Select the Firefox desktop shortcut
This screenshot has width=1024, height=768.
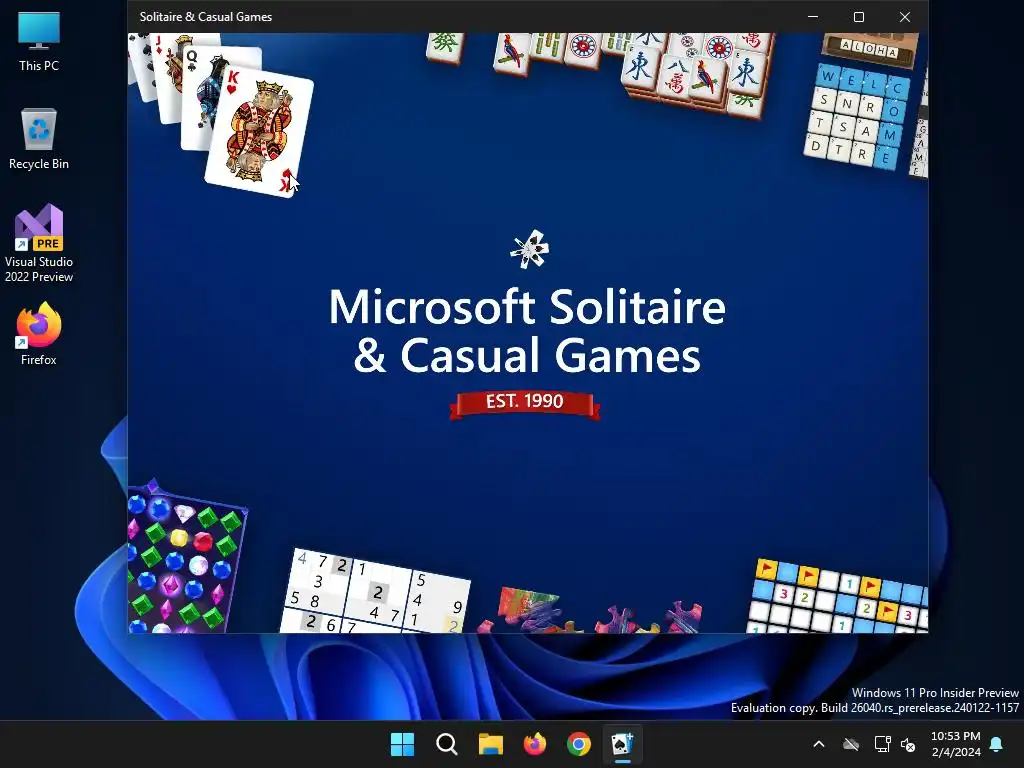(x=39, y=334)
